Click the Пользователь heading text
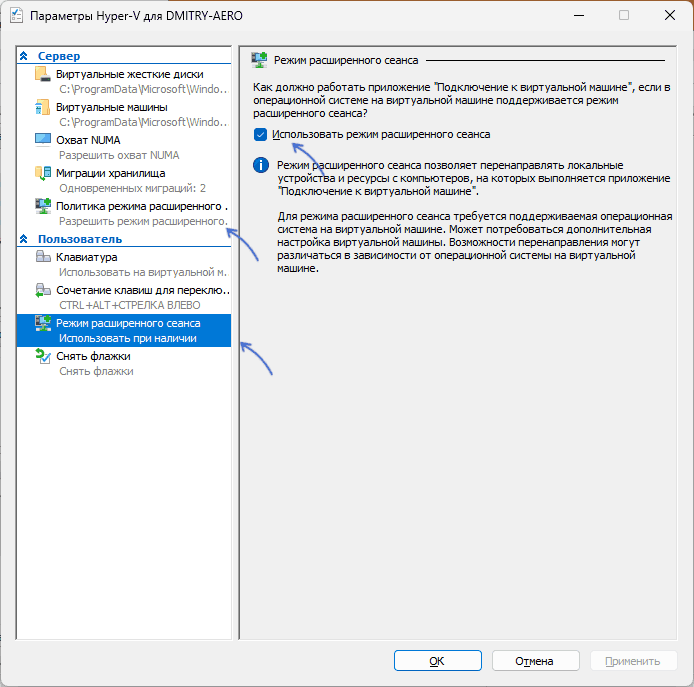The height and width of the screenshot is (687, 694). tap(80, 239)
